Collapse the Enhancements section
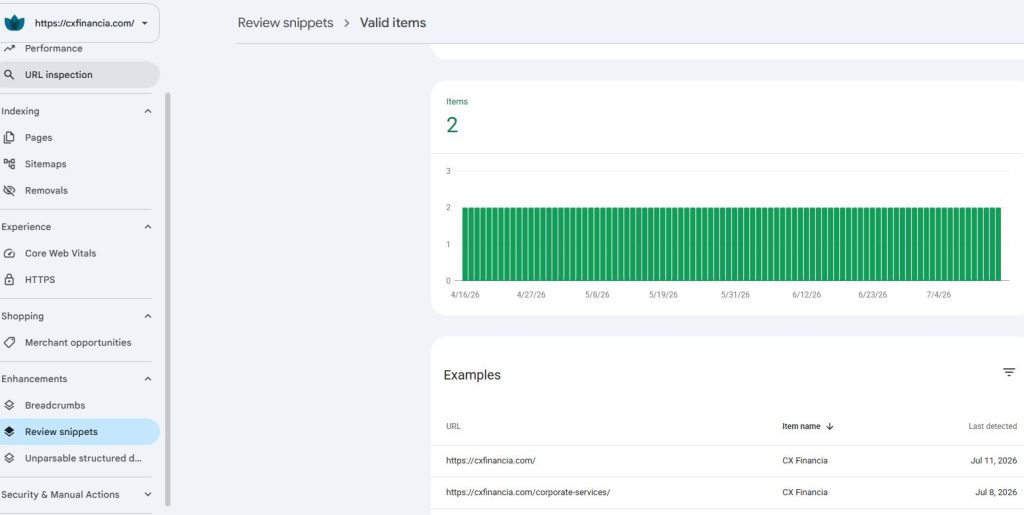The height and width of the screenshot is (515, 1024). pos(148,379)
